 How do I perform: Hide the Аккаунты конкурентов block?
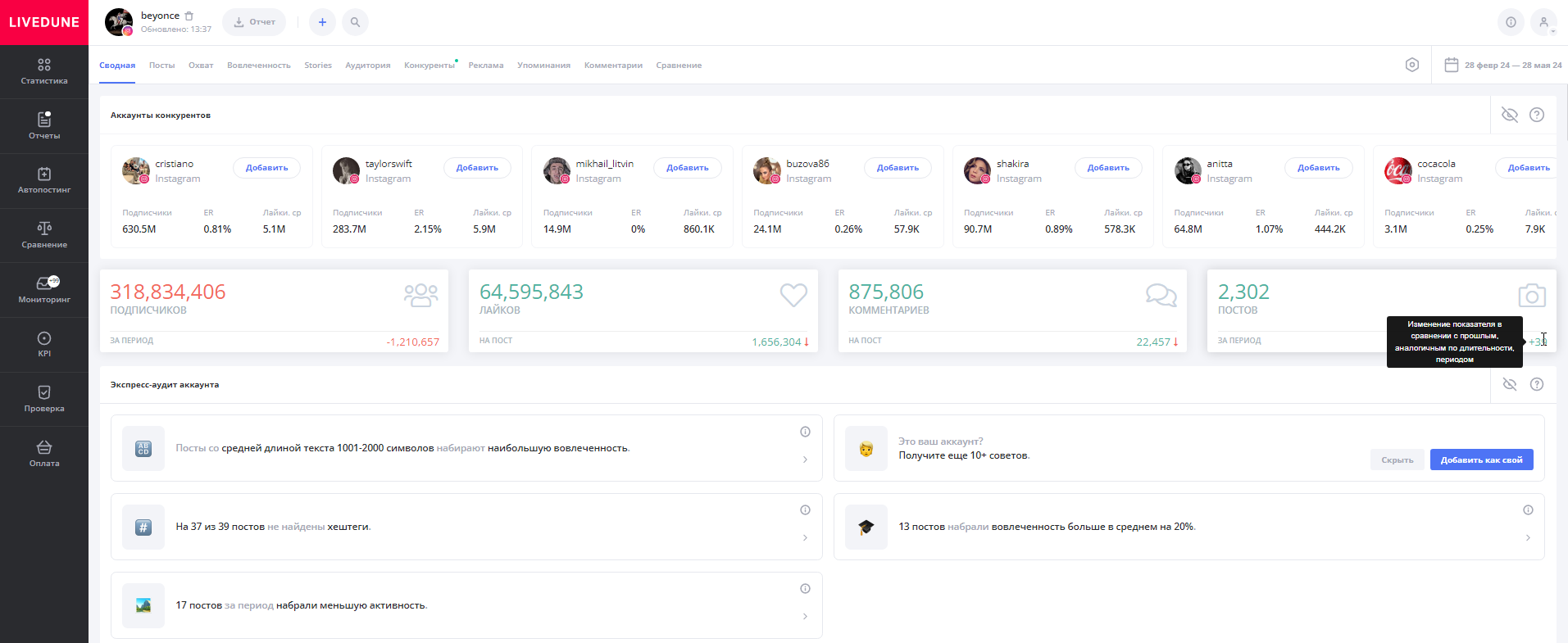[1509, 115]
